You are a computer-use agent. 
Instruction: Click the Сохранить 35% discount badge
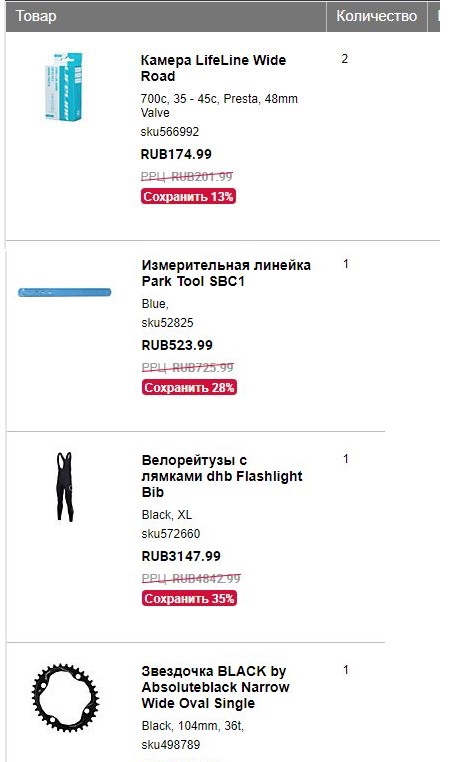[x=189, y=599]
